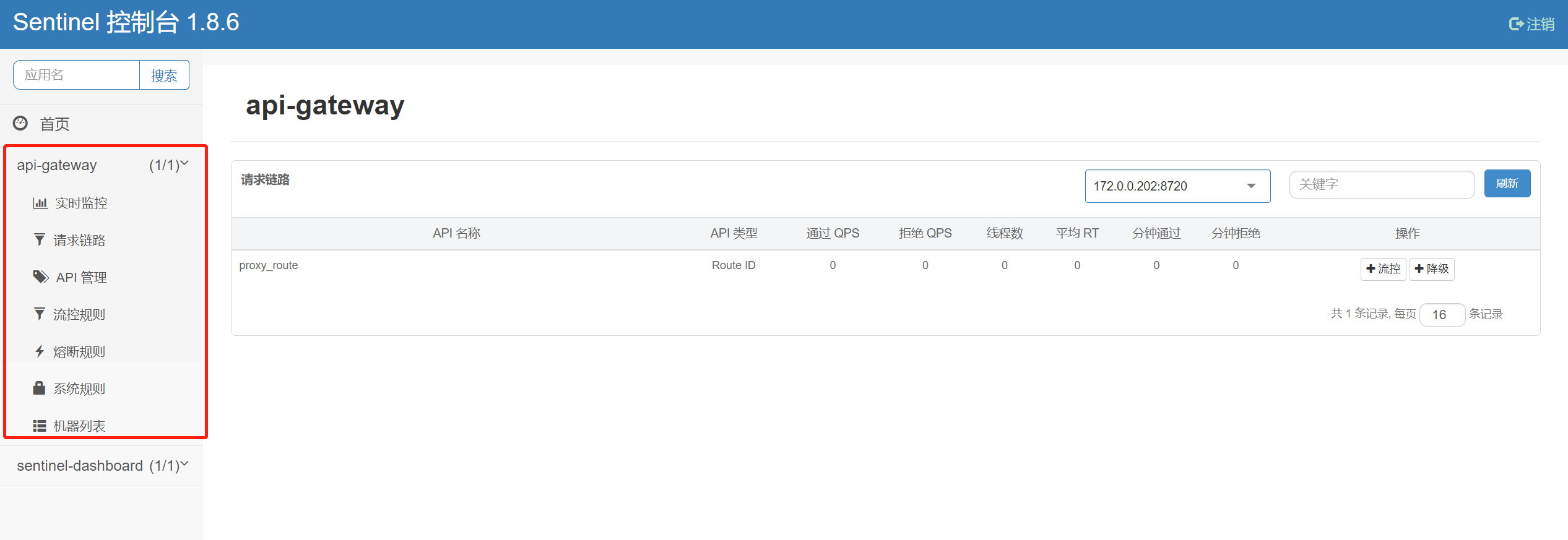Click the api-gateway page heading
1568x540 pixels.
click(325, 105)
